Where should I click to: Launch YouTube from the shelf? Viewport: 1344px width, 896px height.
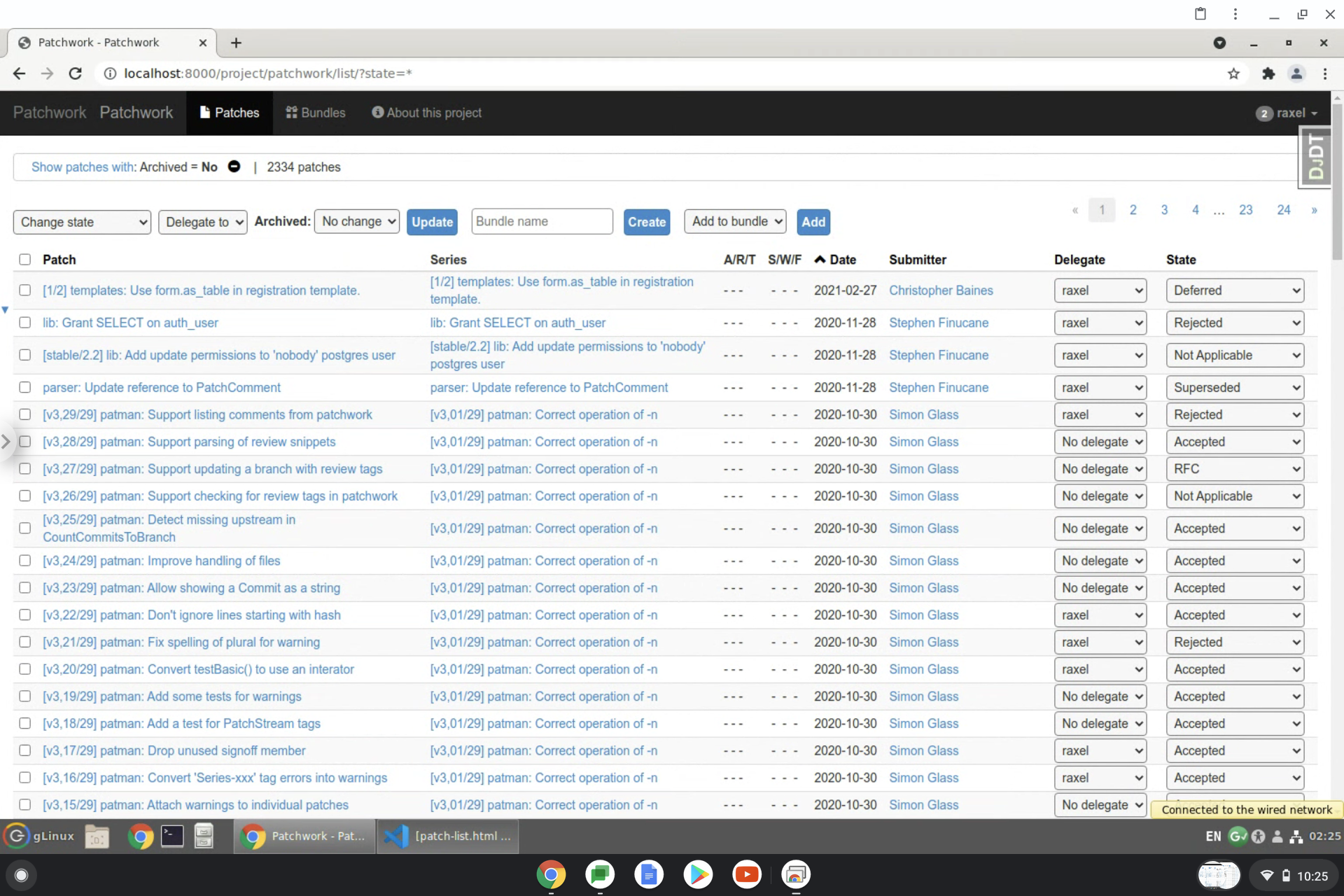click(746, 874)
